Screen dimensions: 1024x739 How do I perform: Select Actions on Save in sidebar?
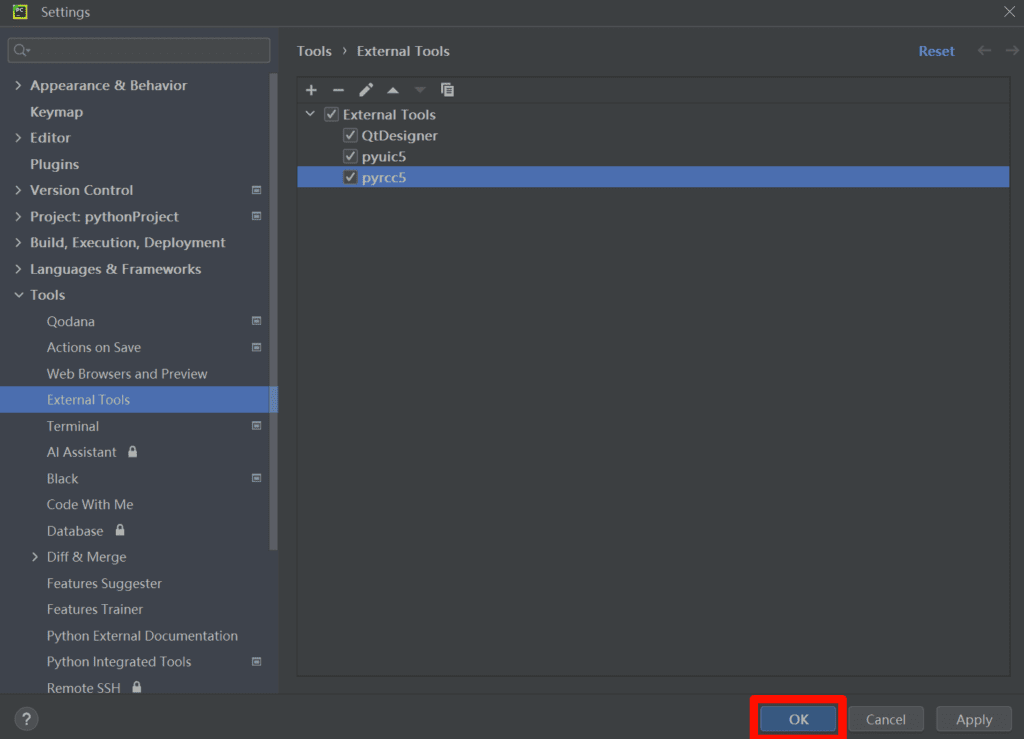click(94, 347)
